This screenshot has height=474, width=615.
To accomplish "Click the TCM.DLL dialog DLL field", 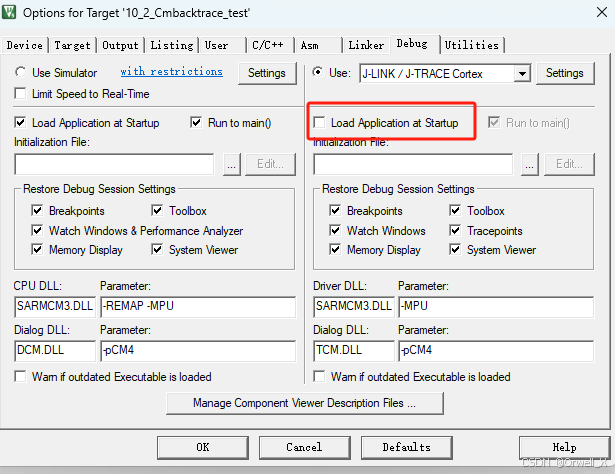I will [354, 350].
